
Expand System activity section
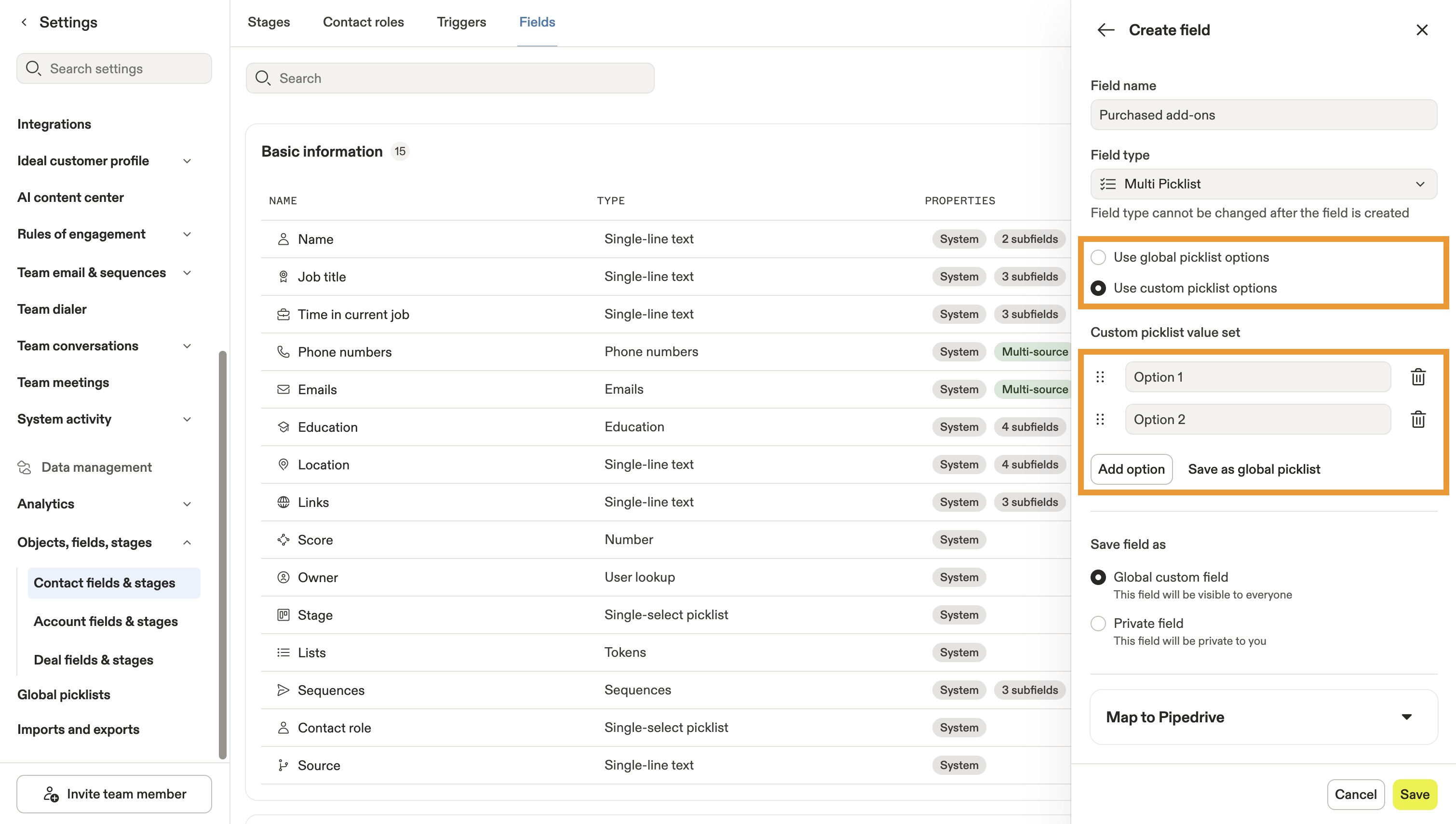tap(187, 419)
